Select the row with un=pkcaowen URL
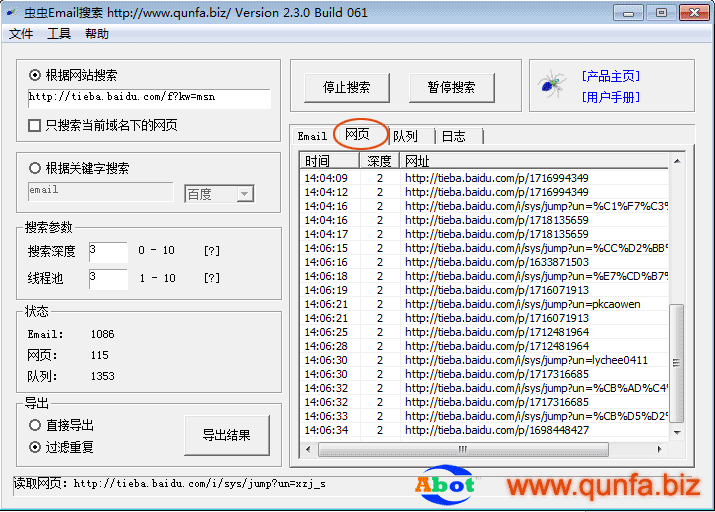 coord(484,304)
